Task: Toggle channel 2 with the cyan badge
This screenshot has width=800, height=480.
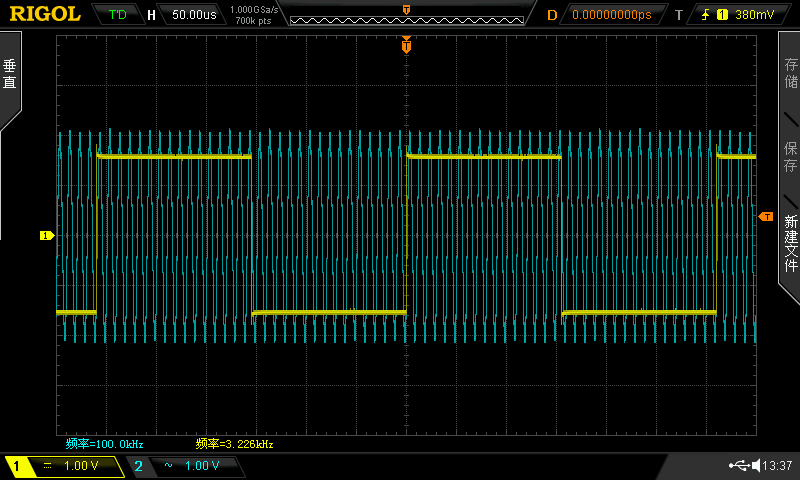Action: tap(138, 466)
